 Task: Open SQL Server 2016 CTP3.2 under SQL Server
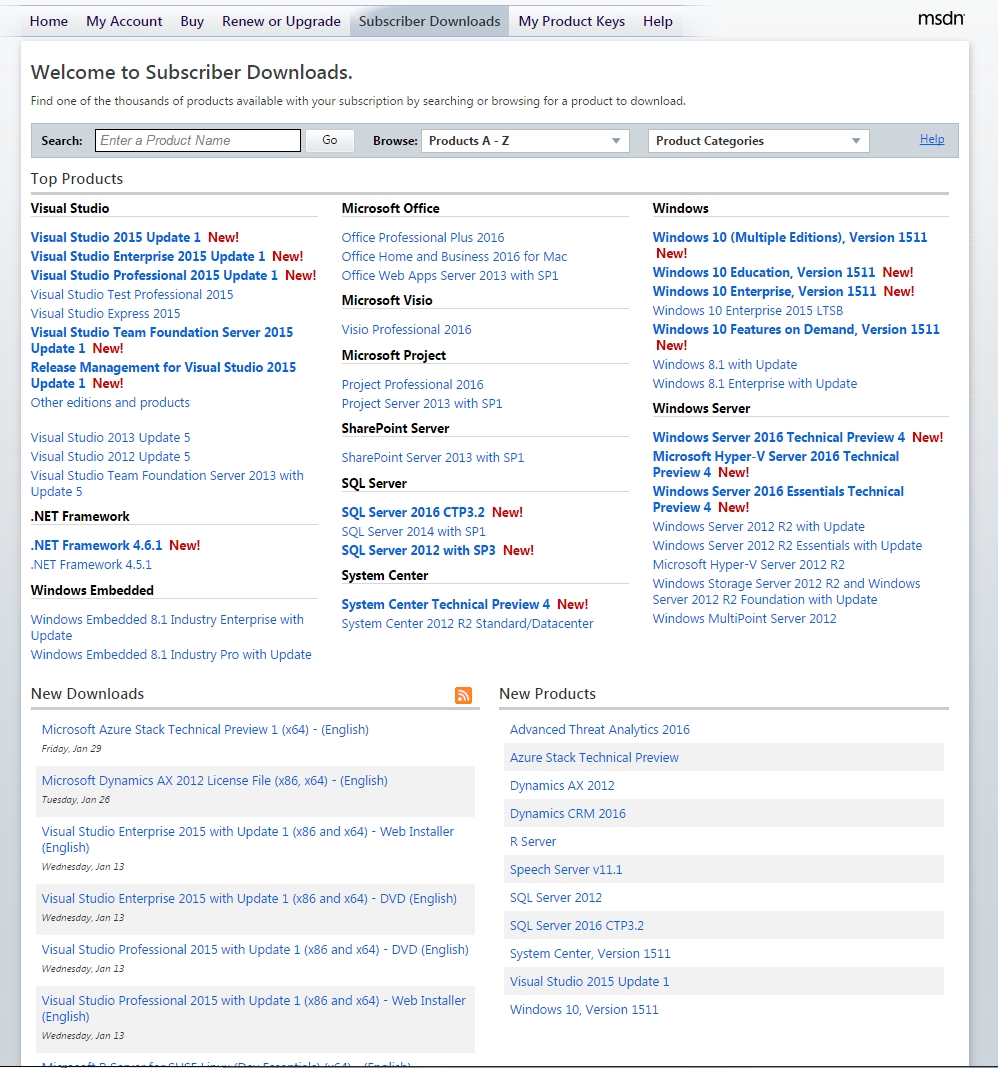413,512
